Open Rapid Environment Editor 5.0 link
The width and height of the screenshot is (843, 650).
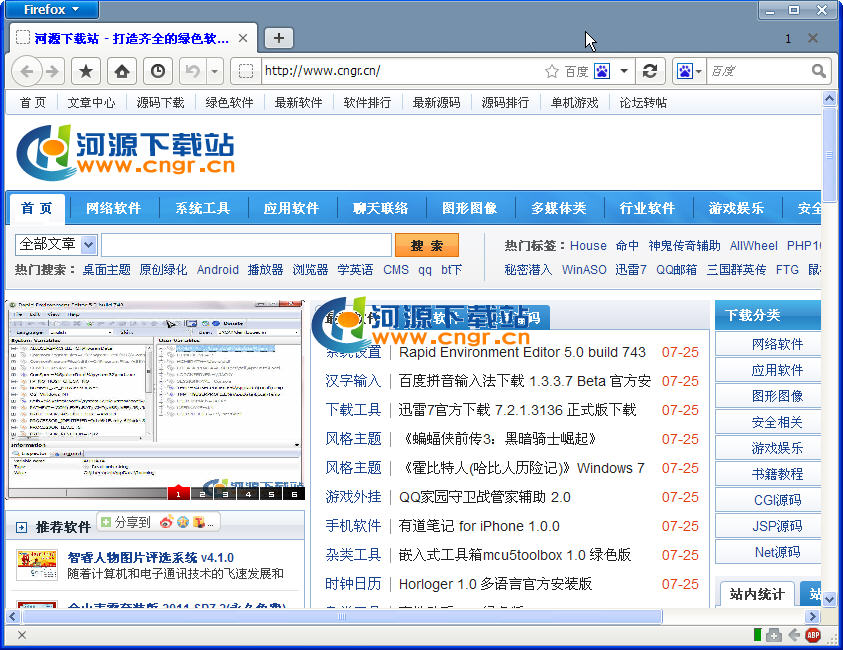(522, 352)
